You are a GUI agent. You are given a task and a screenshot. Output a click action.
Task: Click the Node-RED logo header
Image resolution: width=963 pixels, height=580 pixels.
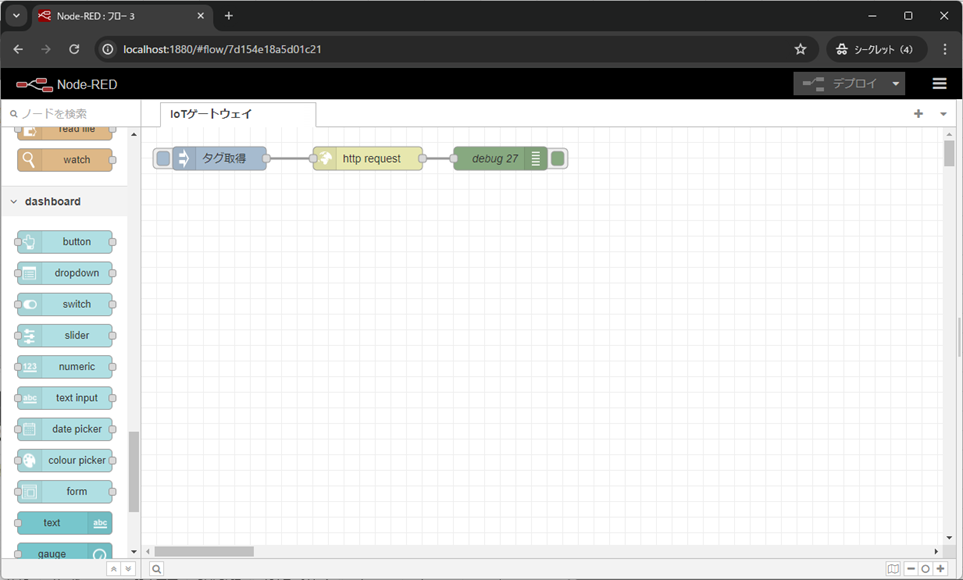point(66,85)
